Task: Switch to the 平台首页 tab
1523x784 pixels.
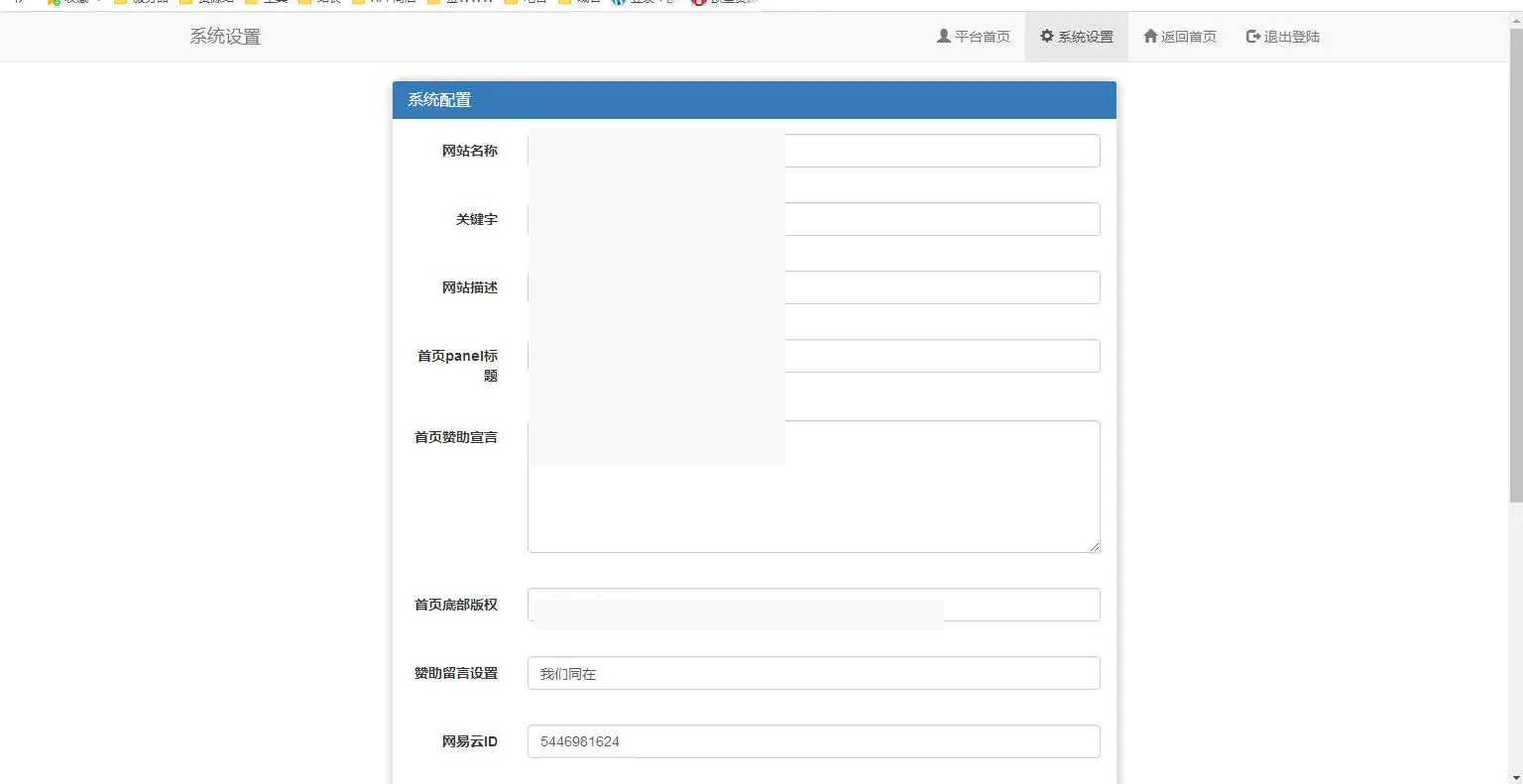Action: [974, 36]
